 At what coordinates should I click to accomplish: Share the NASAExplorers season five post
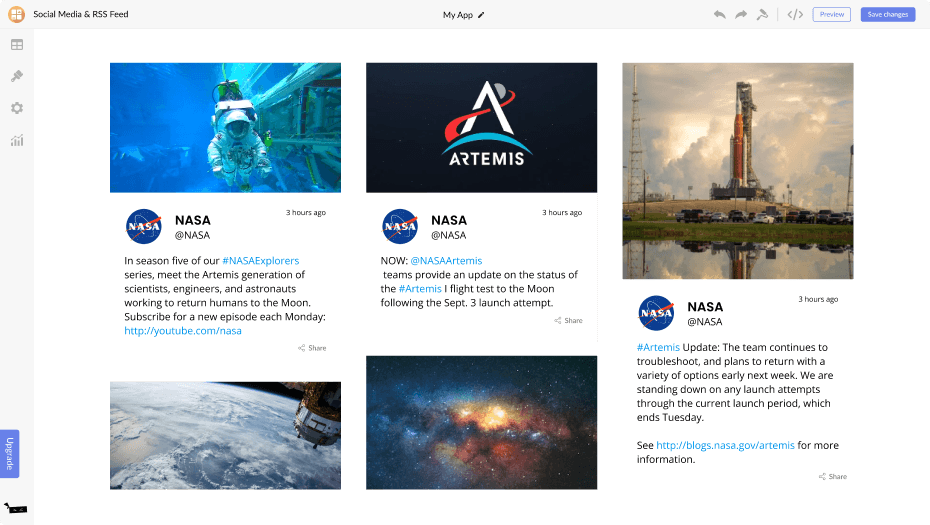click(x=312, y=348)
